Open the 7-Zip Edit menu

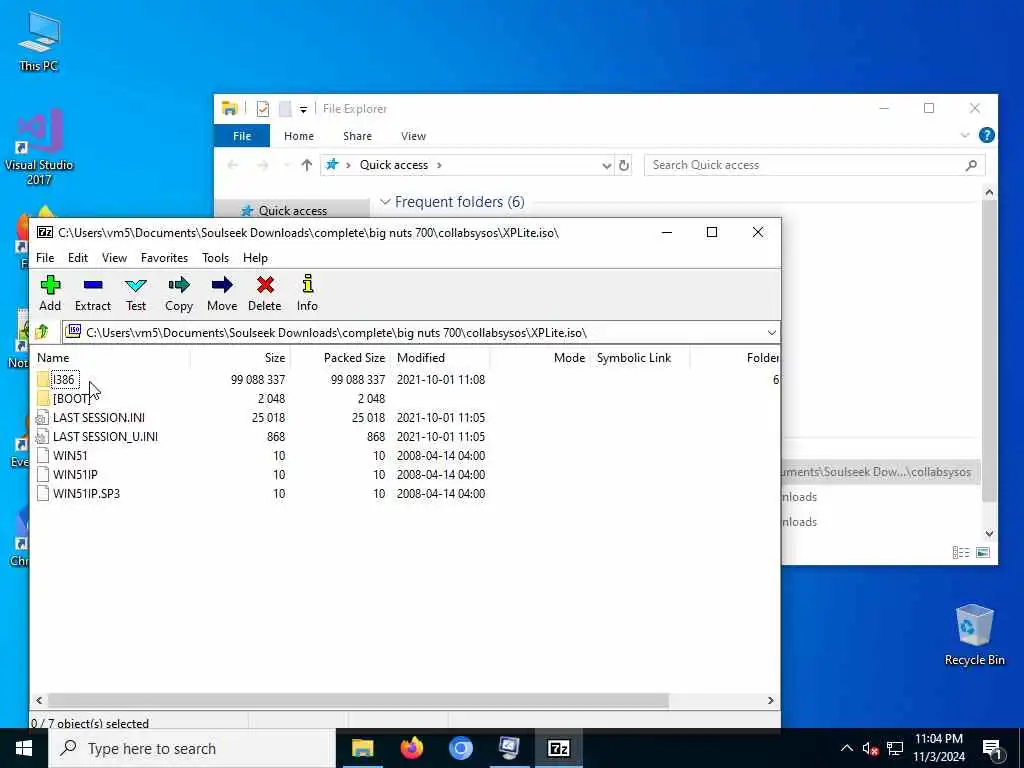pyautogui.click(x=78, y=257)
